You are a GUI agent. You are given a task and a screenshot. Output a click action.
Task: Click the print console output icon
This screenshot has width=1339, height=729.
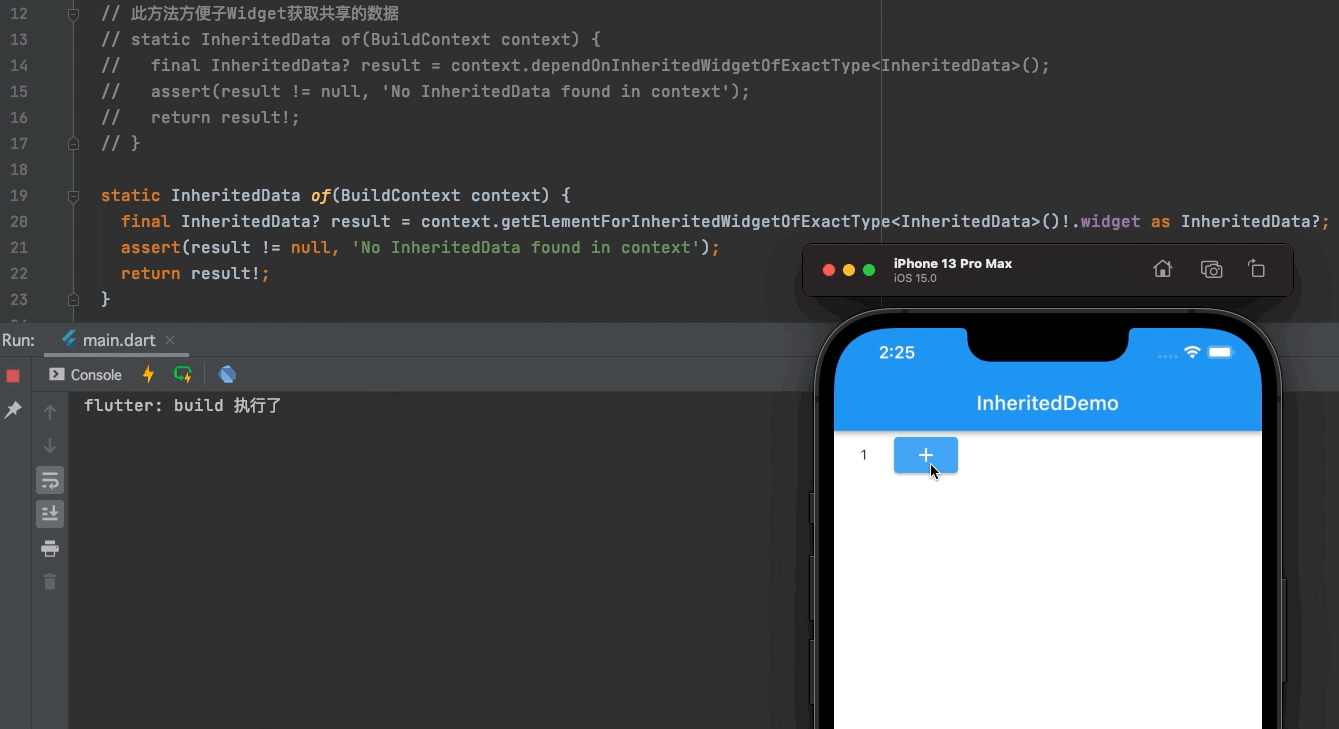point(50,548)
